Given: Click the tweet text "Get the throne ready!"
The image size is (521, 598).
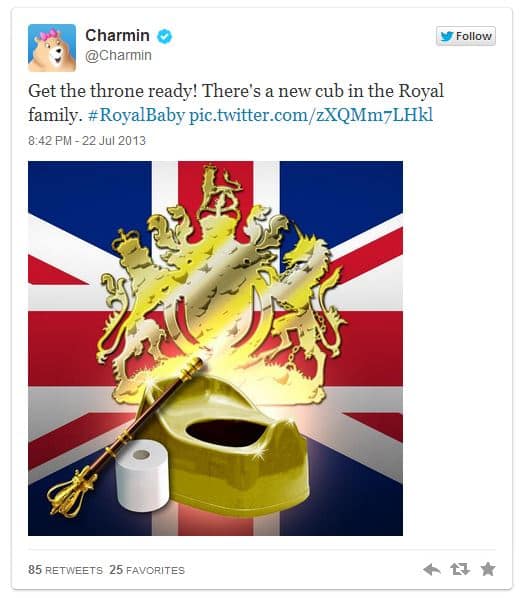Looking at the screenshot, I should tap(112, 92).
